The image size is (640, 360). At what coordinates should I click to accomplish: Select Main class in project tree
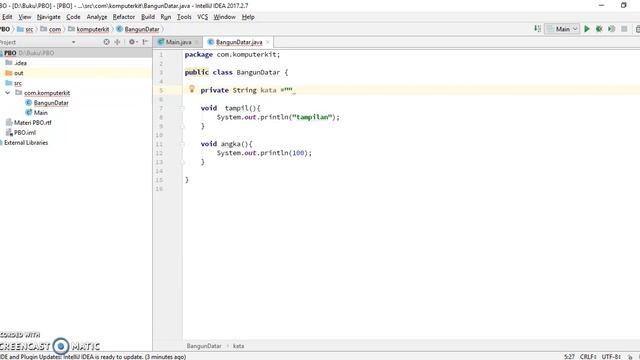(x=40, y=113)
